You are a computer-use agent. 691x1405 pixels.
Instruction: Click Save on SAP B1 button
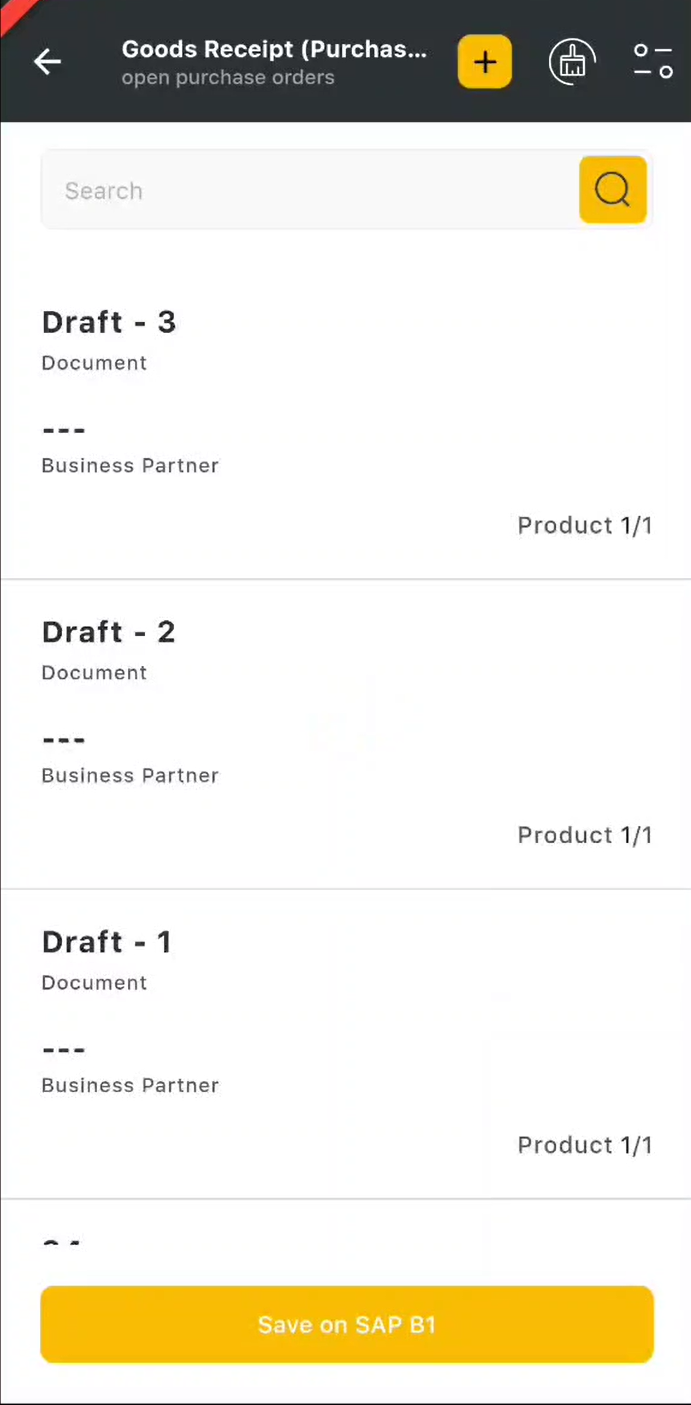[346, 1324]
